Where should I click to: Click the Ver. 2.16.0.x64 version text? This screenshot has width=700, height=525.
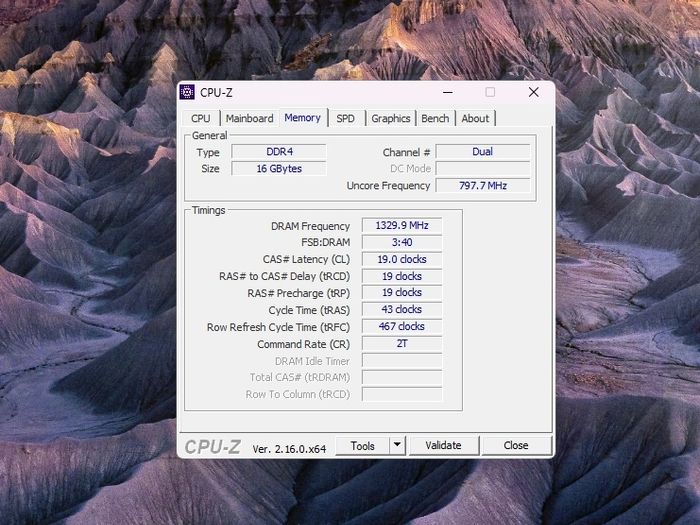[x=289, y=449]
